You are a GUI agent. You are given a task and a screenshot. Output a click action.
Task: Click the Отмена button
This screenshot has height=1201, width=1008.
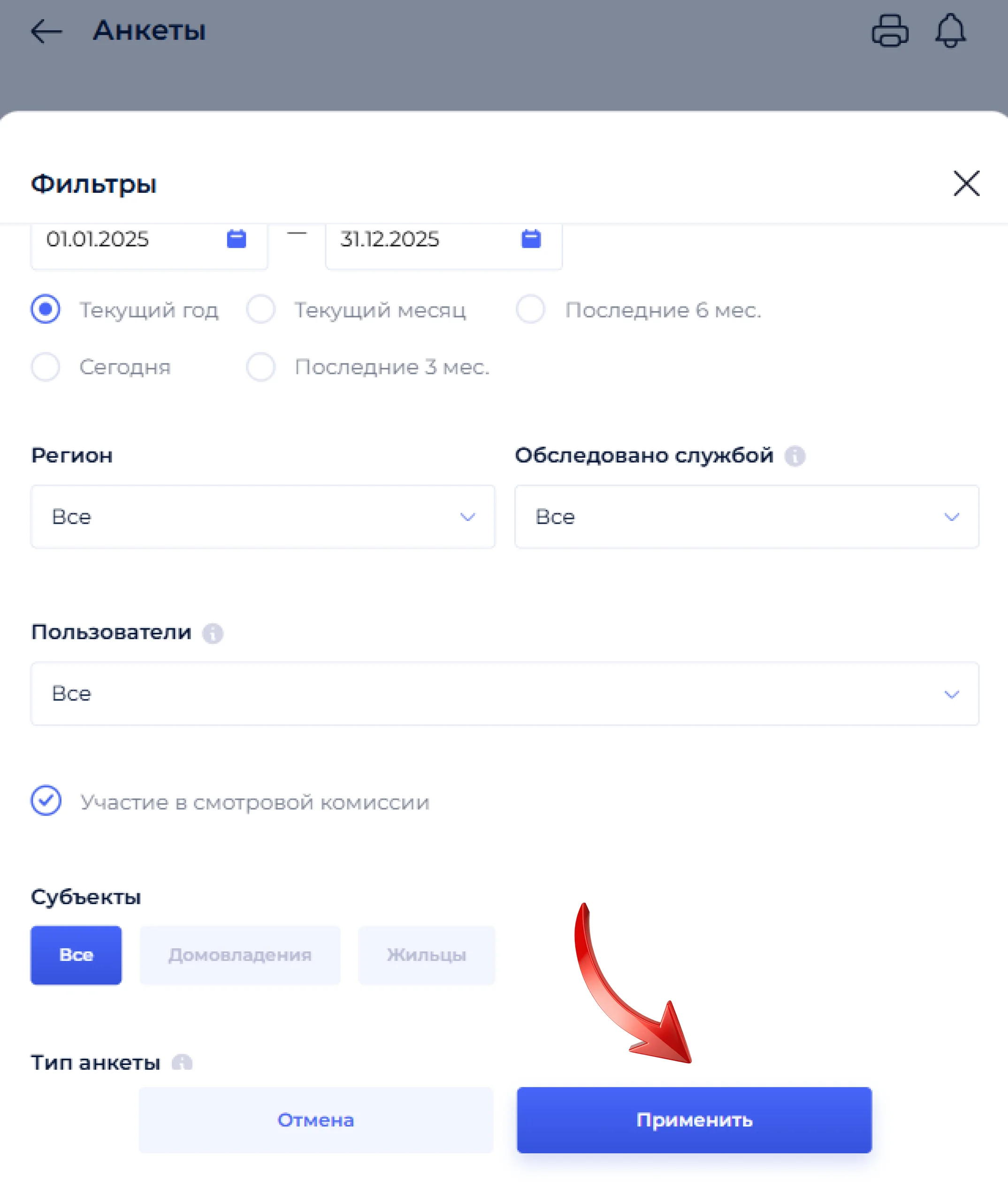pyautogui.click(x=316, y=1120)
